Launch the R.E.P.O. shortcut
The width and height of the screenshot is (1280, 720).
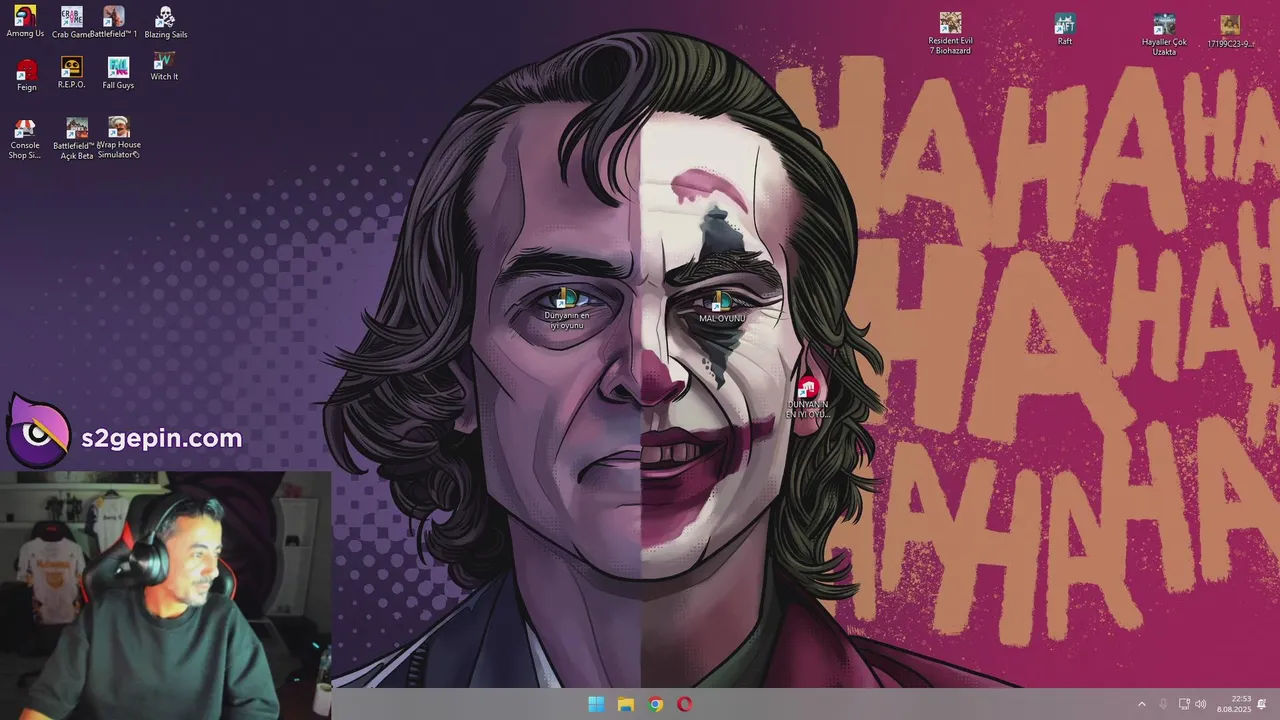tap(71, 73)
